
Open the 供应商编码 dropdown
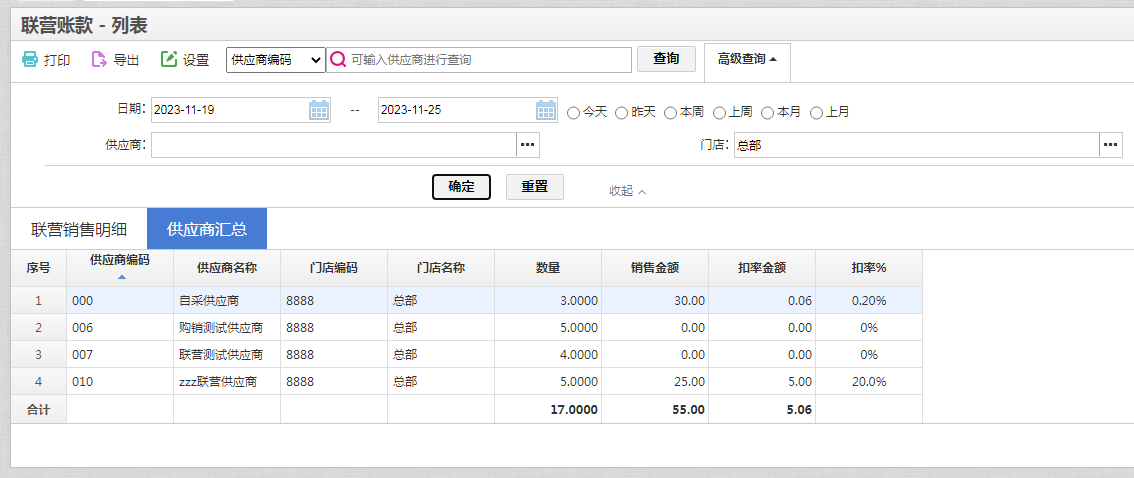276,60
